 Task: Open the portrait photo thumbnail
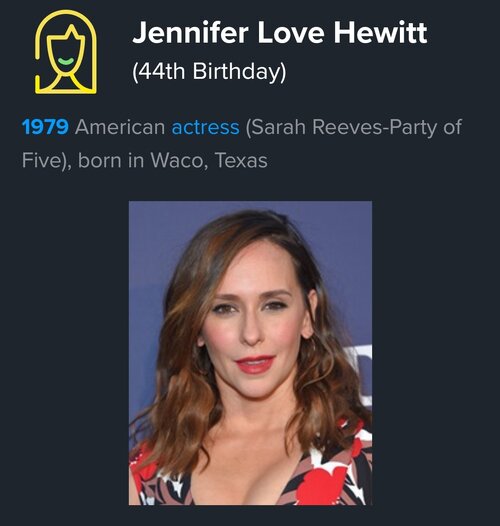coord(250,353)
